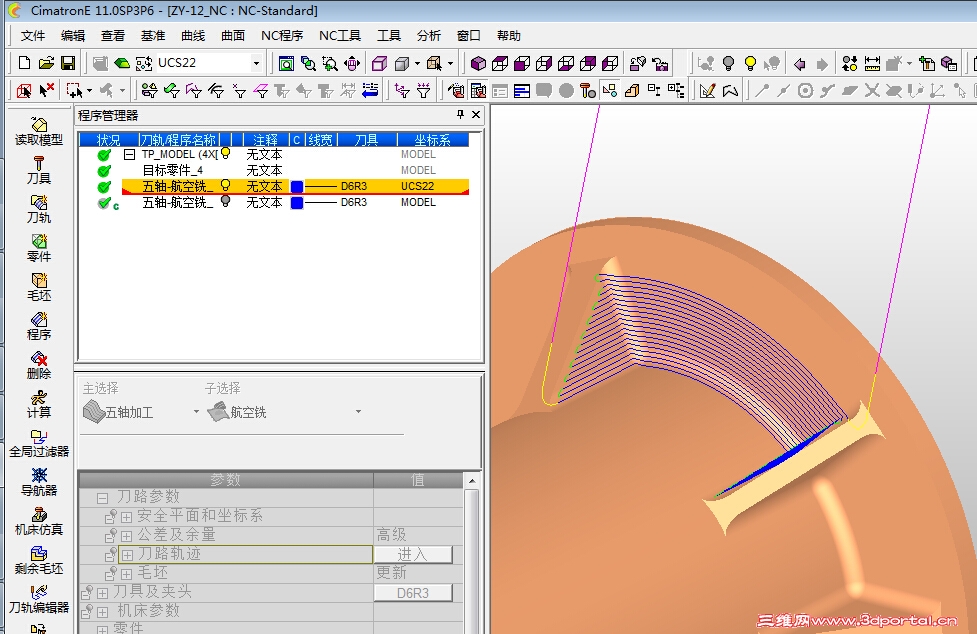Click the 刀轨/程序名称 column header

point(178,140)
